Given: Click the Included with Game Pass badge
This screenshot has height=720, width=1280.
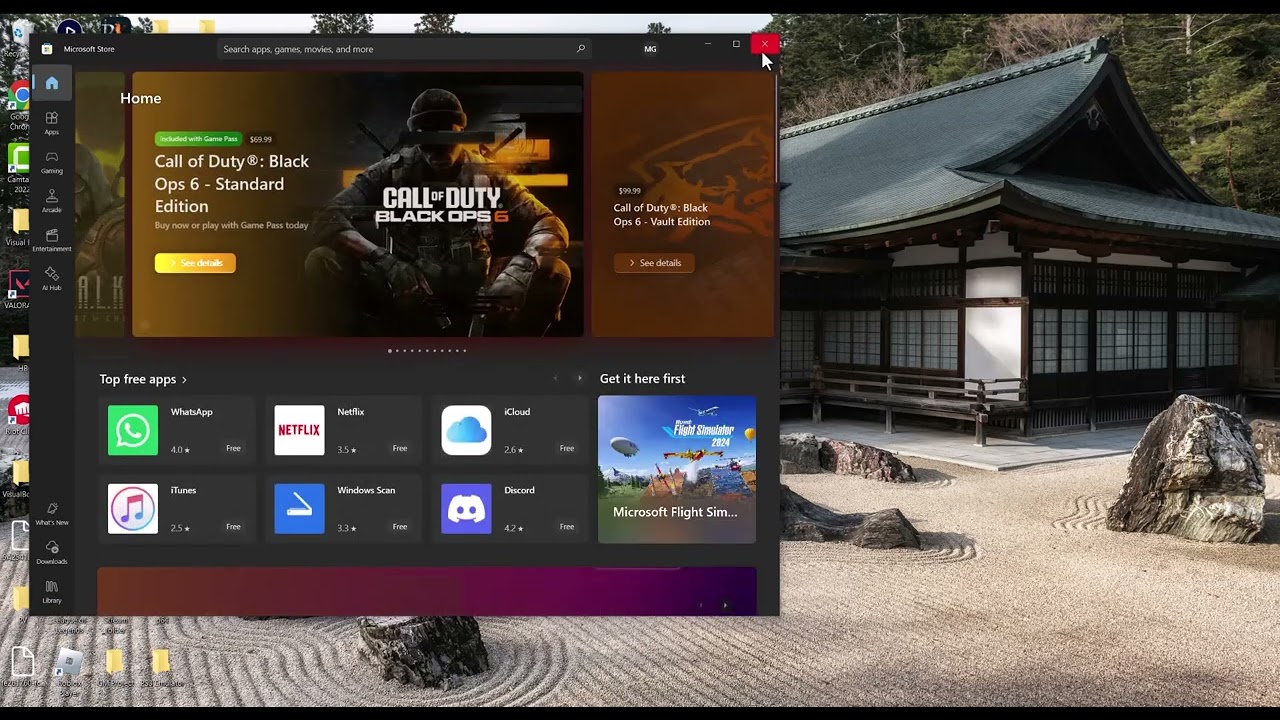Looking at the screenshot, I should [198, 139].
